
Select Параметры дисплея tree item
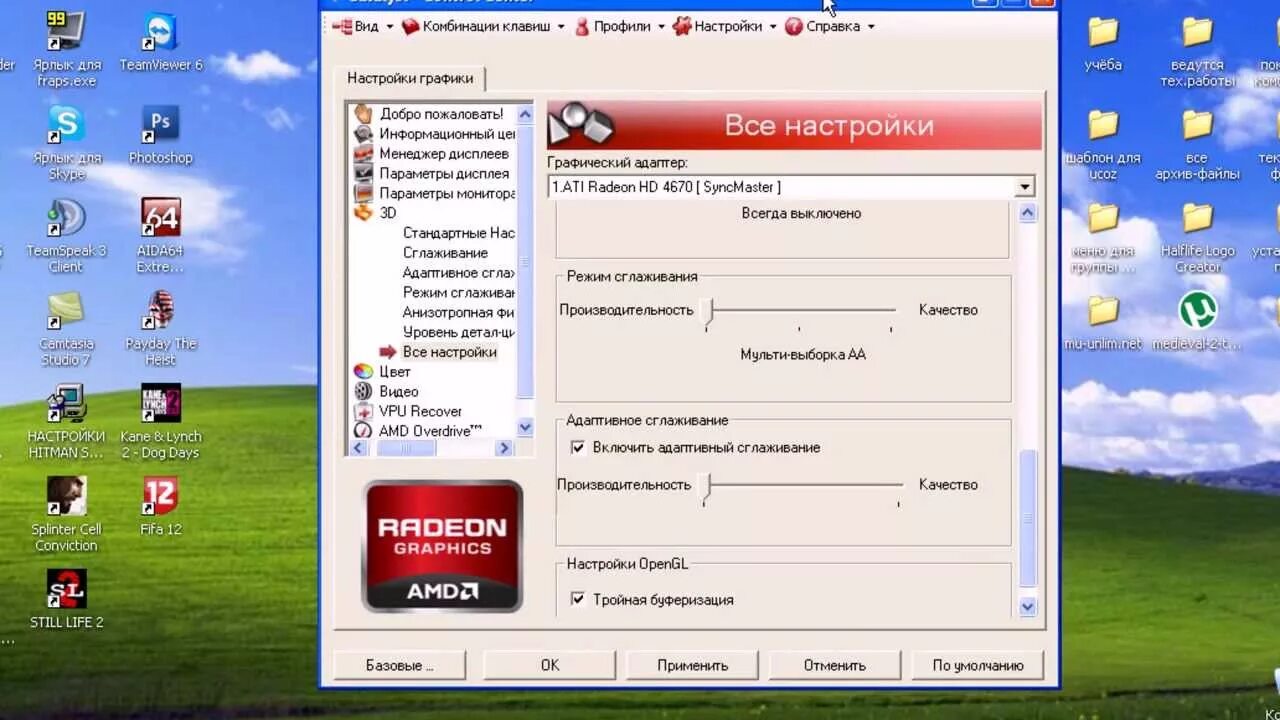point(444,174)
